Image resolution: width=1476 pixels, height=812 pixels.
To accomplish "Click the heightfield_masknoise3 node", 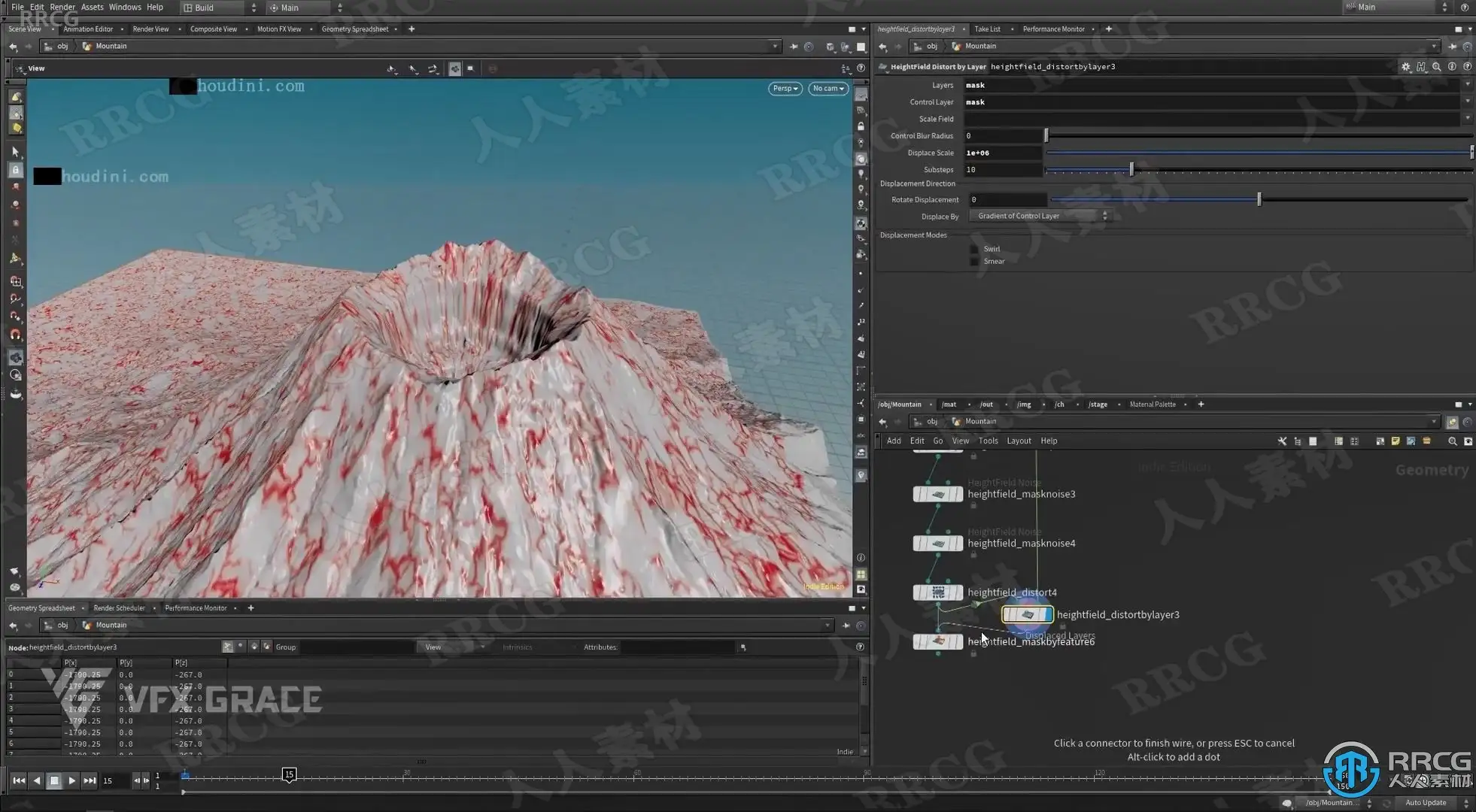I will tap(937, 494).
